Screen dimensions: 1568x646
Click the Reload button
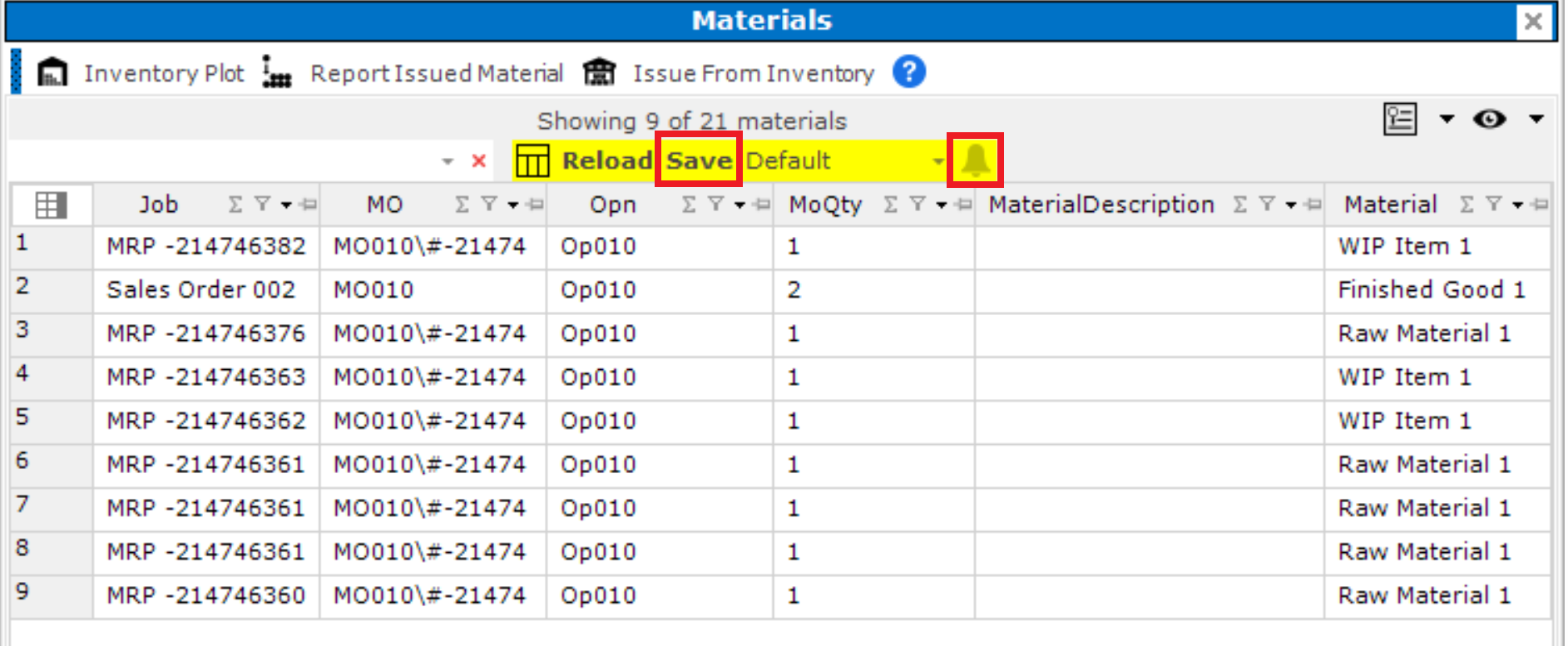coord(606,160)
